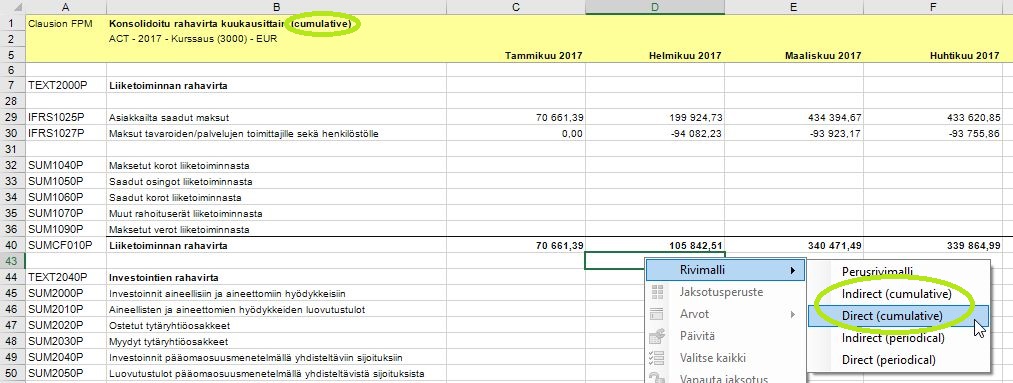The width and height of the screenshot is (1013, 383).
Task: Click the Investointien rahavirta heading cell
Action: point(277,277)
